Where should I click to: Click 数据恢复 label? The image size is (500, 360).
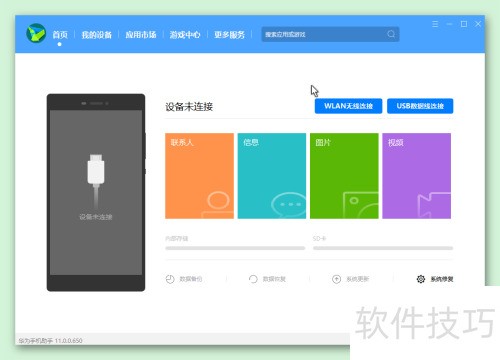[274, 279]
